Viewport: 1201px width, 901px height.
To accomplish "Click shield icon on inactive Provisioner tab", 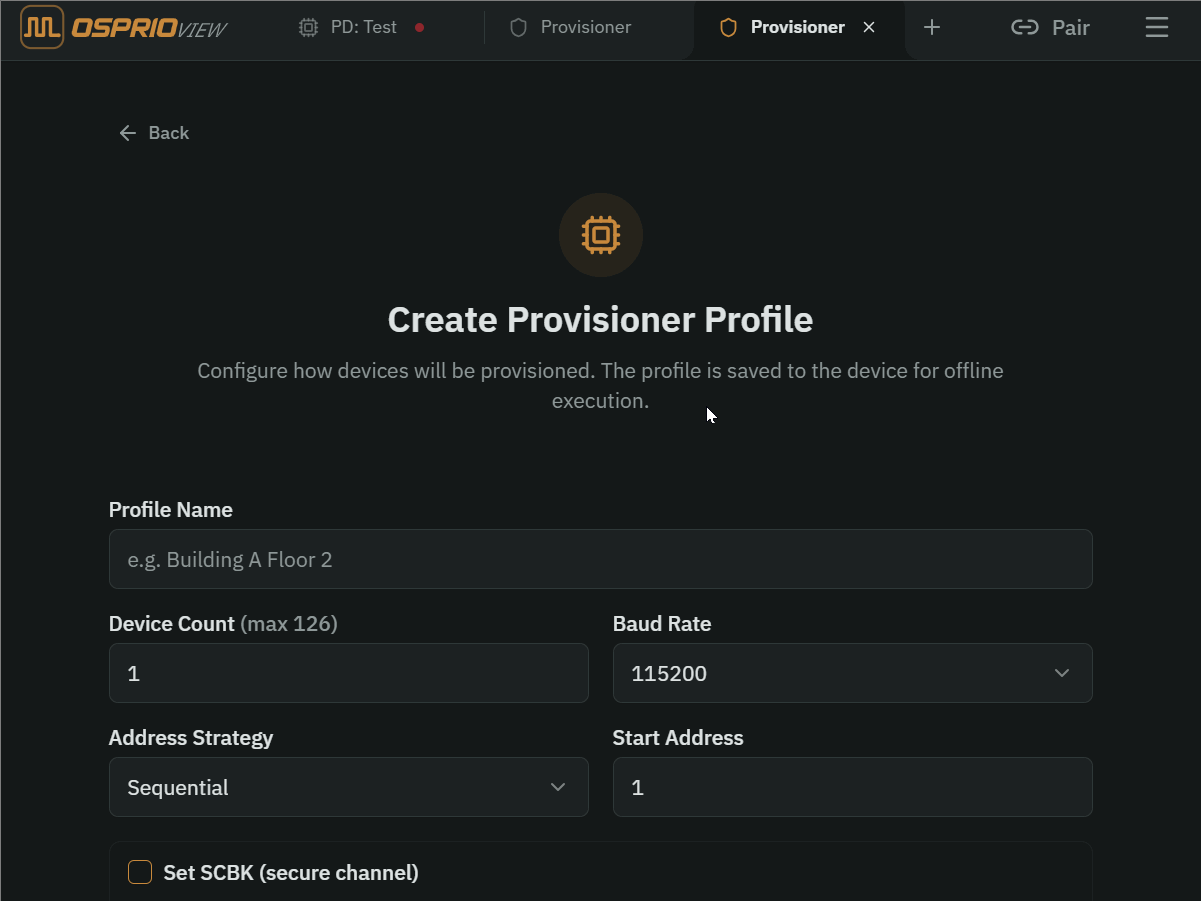I will click(518, 28).
